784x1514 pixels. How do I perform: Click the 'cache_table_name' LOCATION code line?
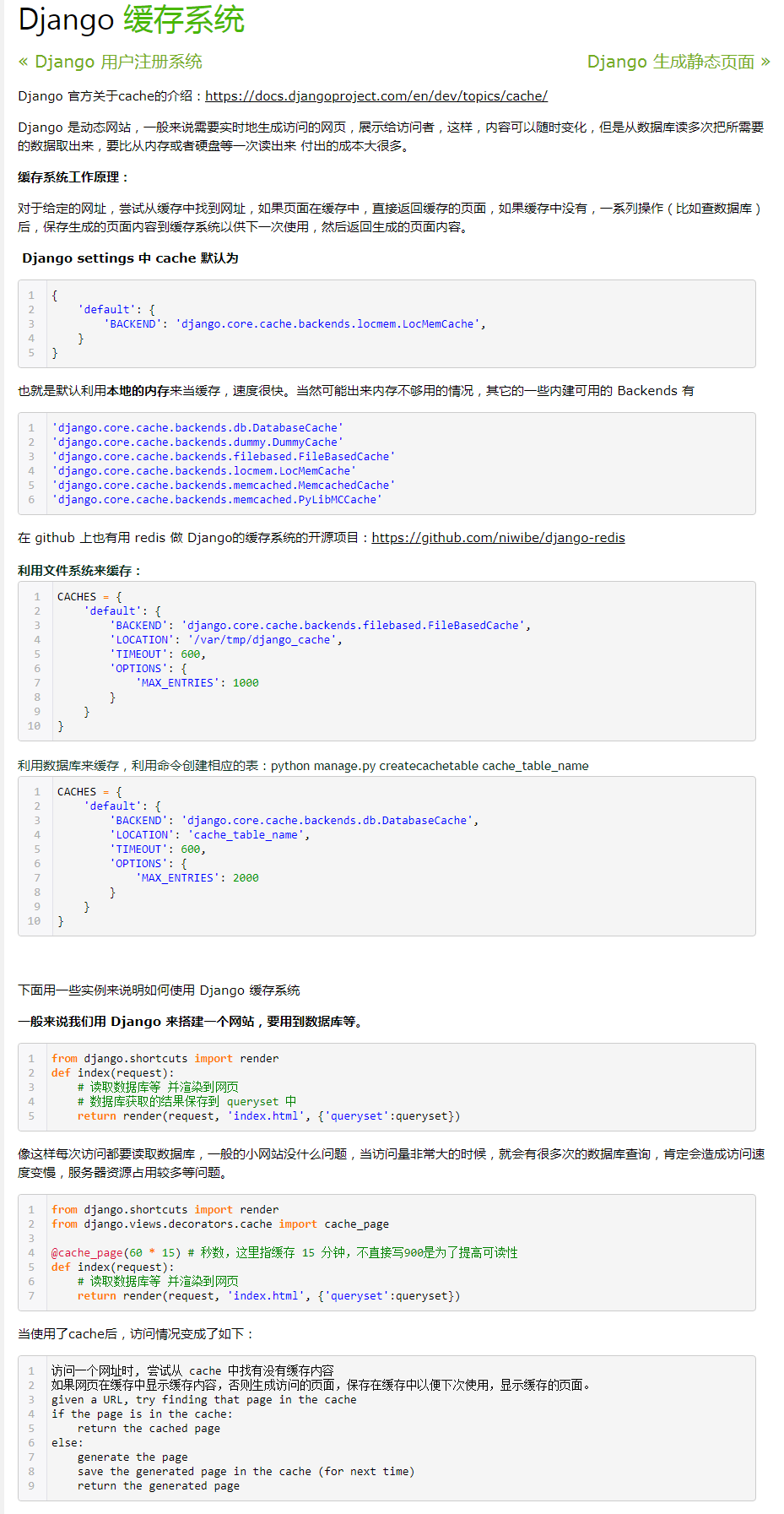point(209,835)
